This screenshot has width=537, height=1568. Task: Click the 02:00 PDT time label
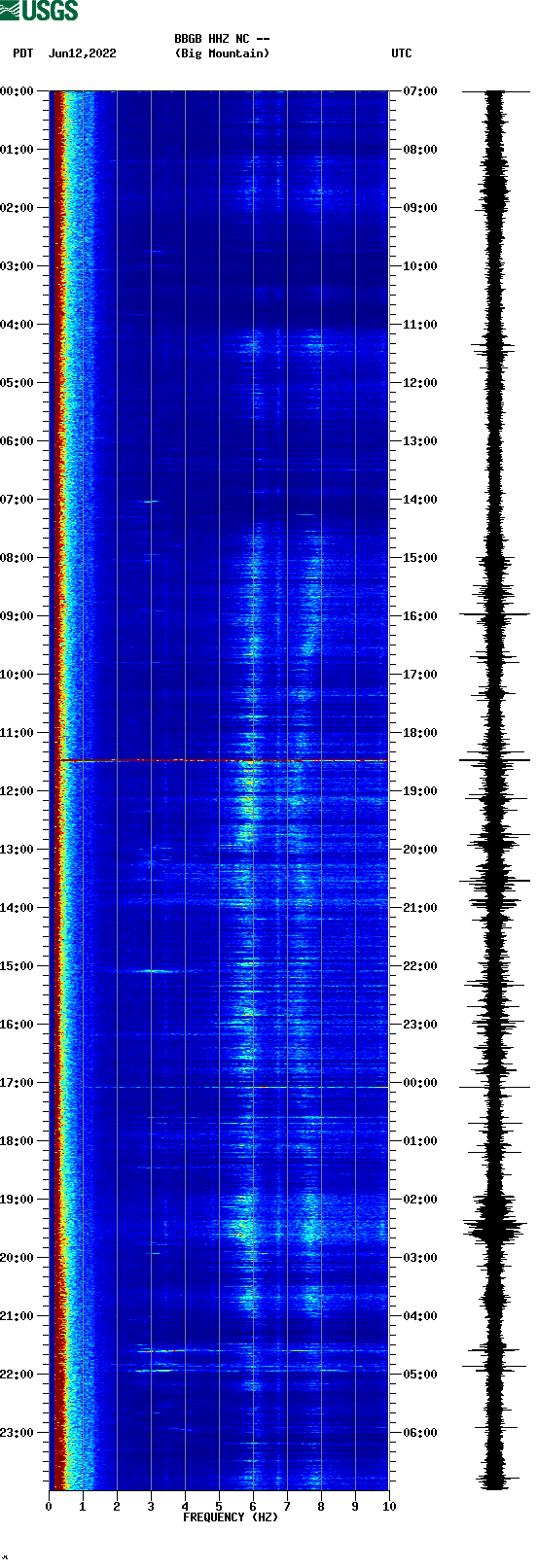tap(18, 208)
